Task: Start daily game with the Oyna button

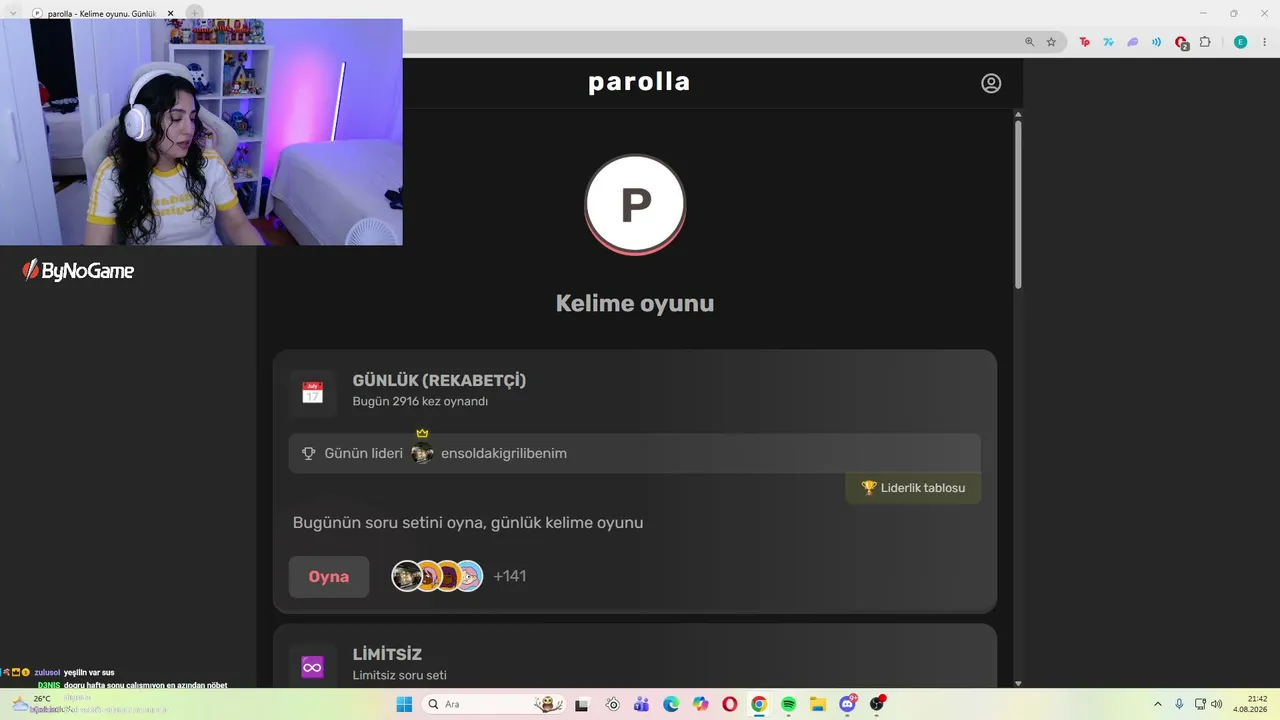Action: [329, 577]
